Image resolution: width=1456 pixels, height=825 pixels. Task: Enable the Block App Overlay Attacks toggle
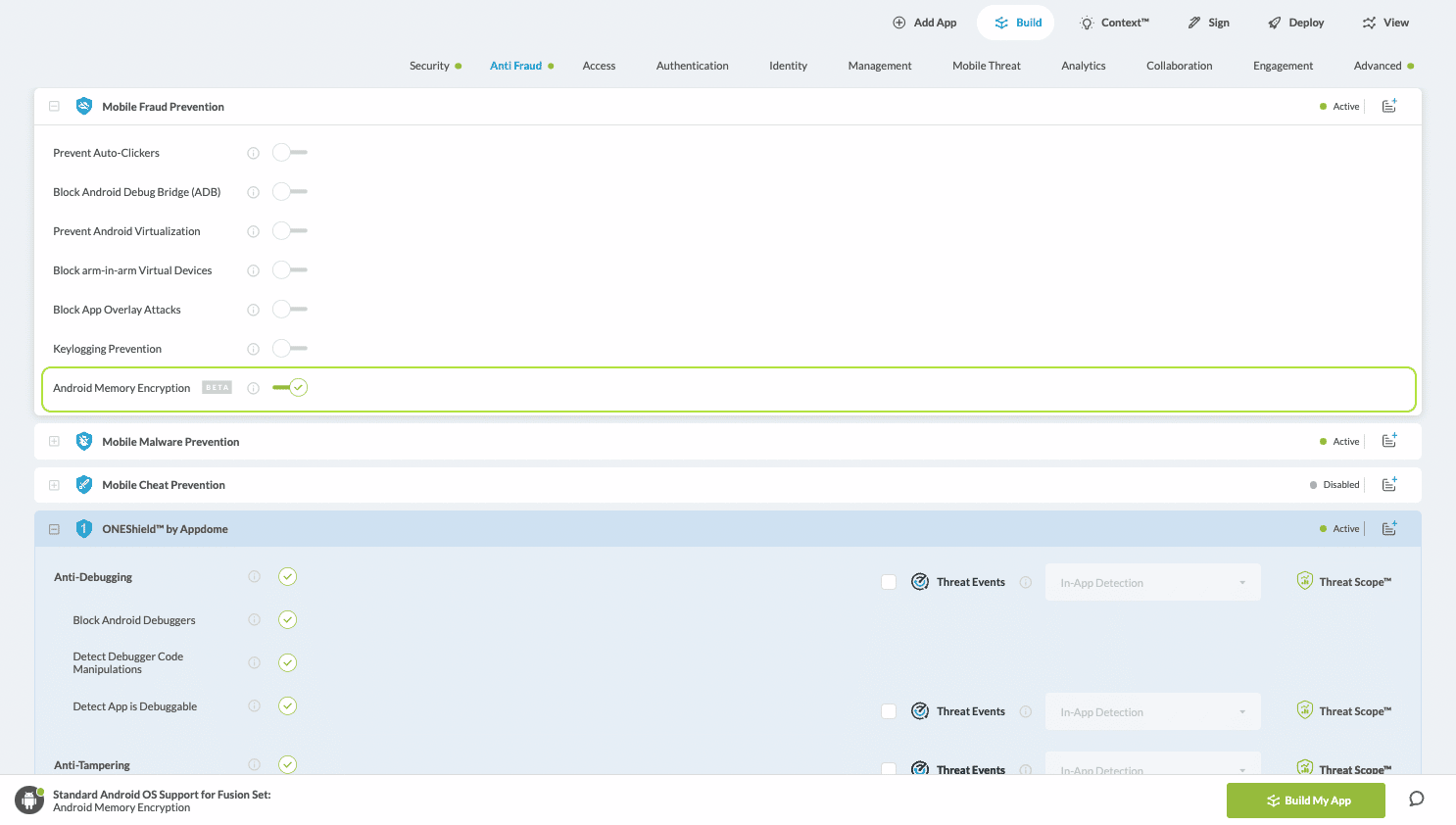tap(290, 310)
